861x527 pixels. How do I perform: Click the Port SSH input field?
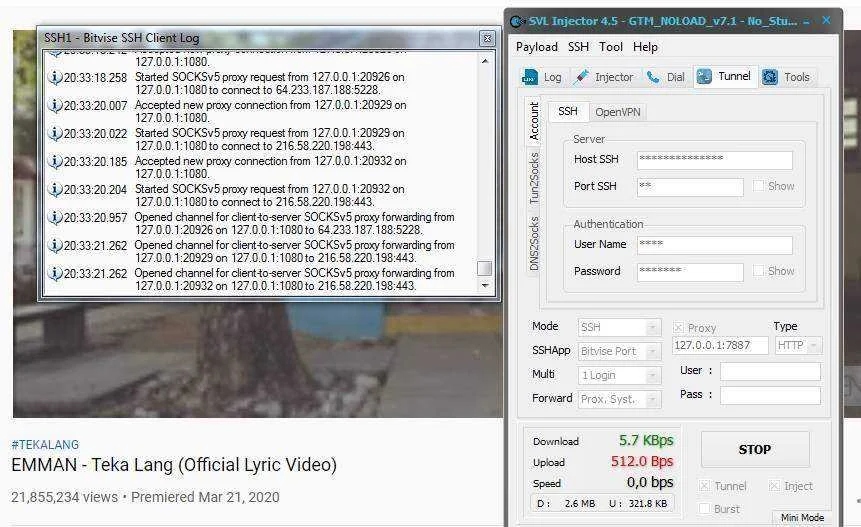tap(690, 187)
